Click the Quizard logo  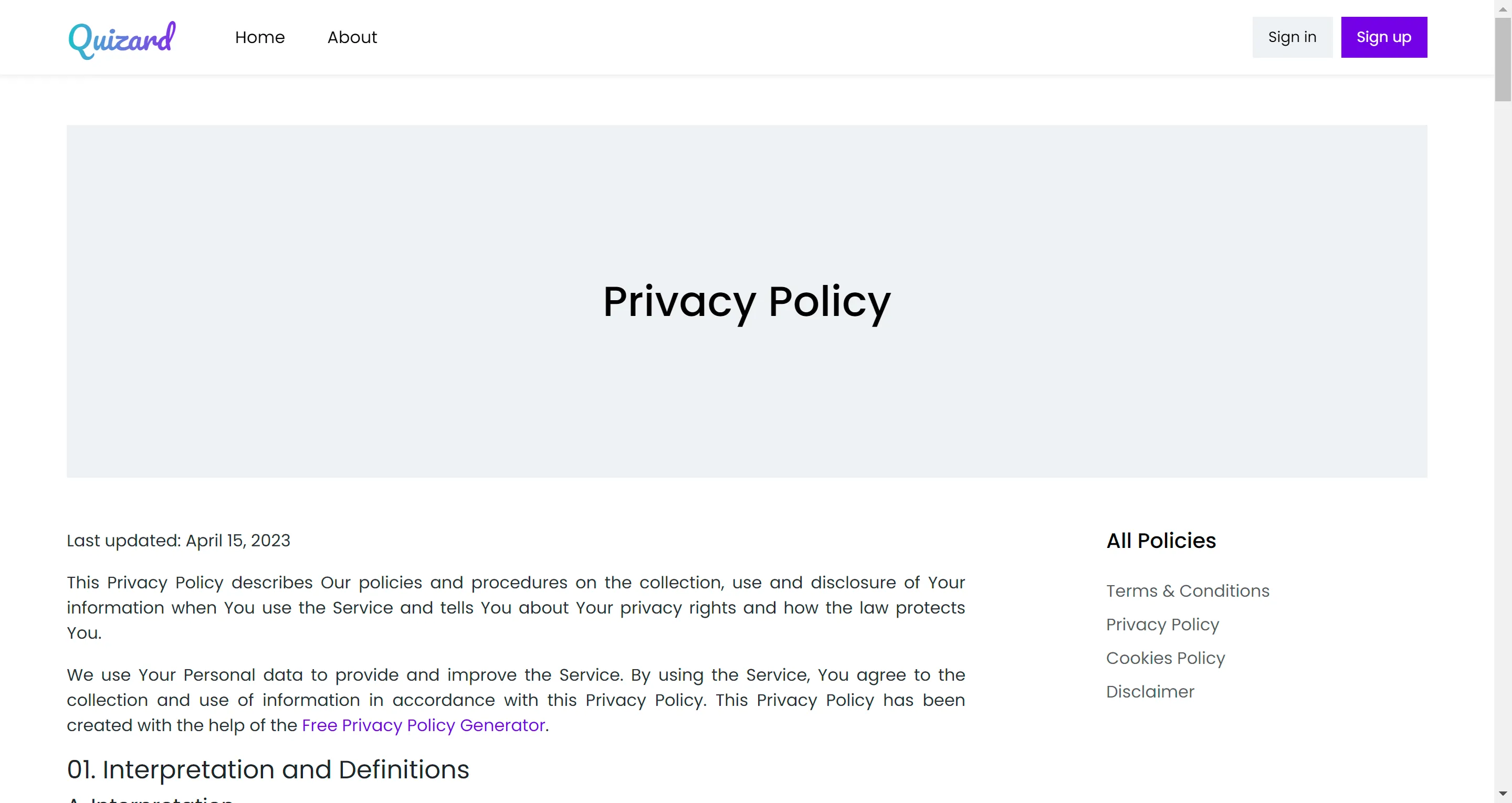click(122, 39)
